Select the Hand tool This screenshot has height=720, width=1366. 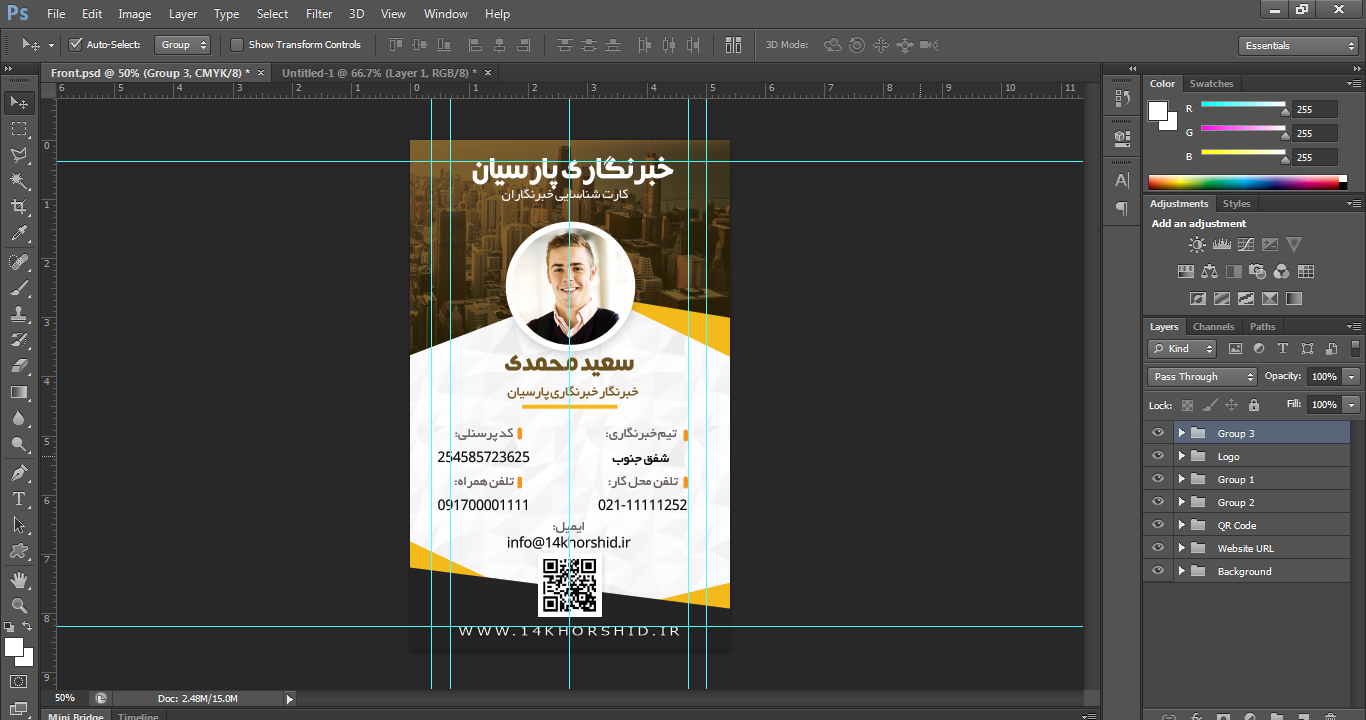[19, 579]
